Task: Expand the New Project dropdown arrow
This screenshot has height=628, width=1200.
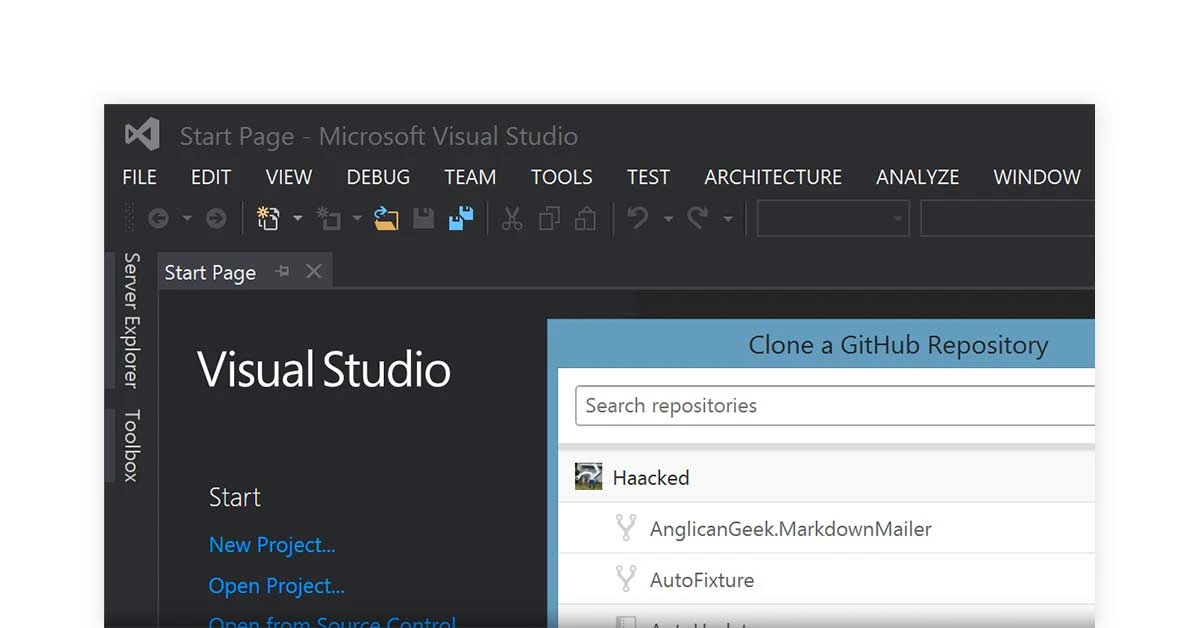Action: click(x=297, y=219)
